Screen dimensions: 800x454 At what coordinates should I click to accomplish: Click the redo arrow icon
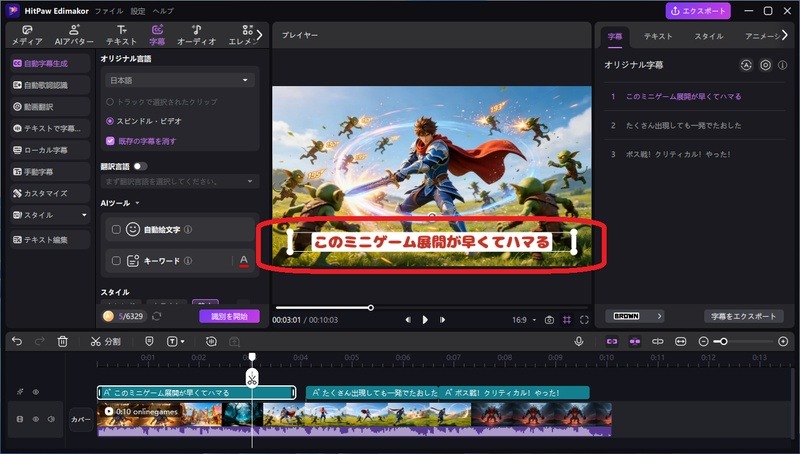pyautogui.click(x=39, y=341)
